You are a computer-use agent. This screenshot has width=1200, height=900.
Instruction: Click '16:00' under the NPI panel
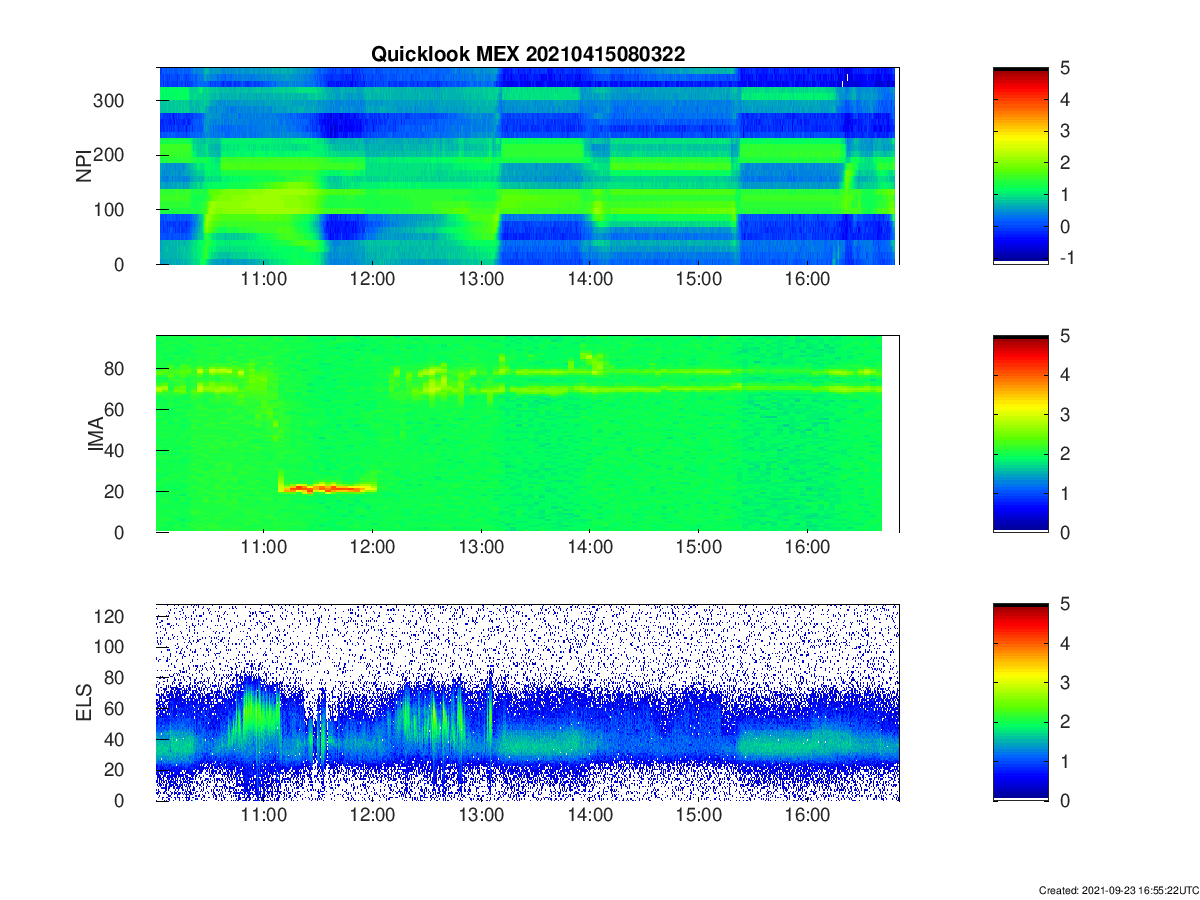(x=808, y=280)
